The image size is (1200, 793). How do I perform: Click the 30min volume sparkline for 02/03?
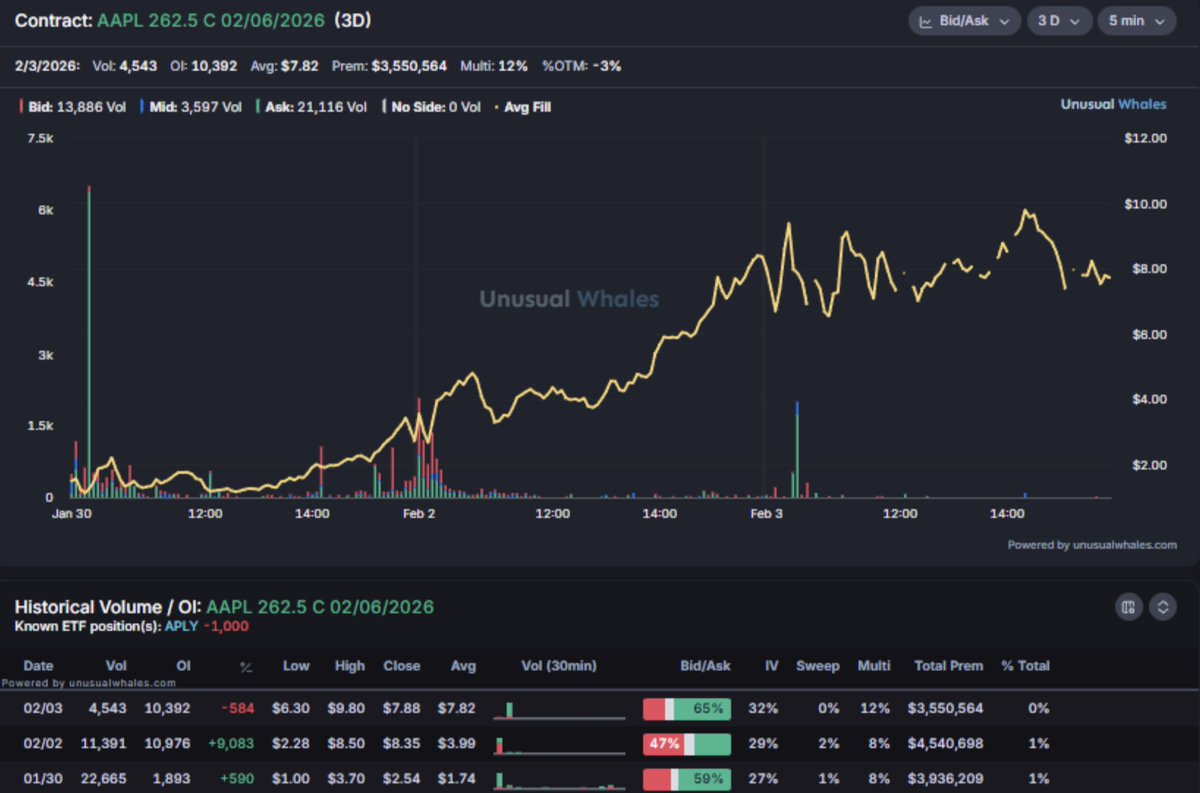click(x=559, y=710)
